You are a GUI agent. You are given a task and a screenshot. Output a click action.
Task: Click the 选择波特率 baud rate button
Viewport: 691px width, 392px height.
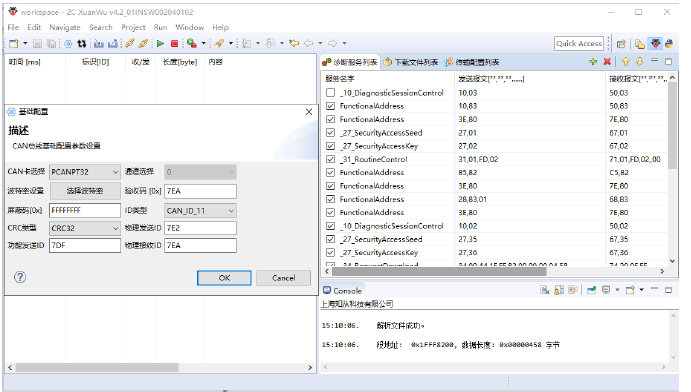[x=85, y=191]
